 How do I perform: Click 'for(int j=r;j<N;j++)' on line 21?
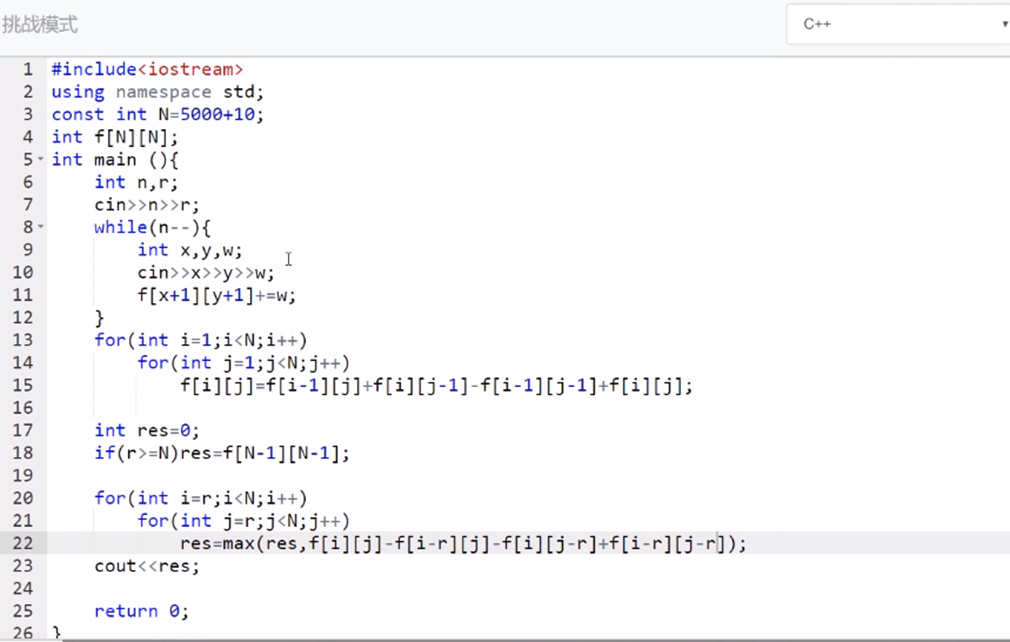[243, 520]
